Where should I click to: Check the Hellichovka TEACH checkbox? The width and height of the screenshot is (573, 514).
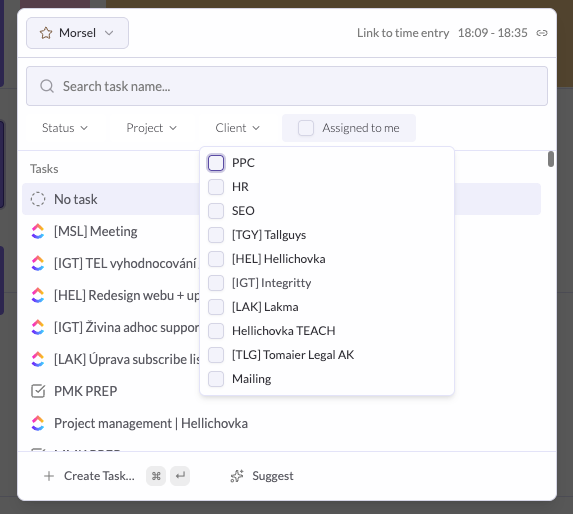tap(216, 331)
